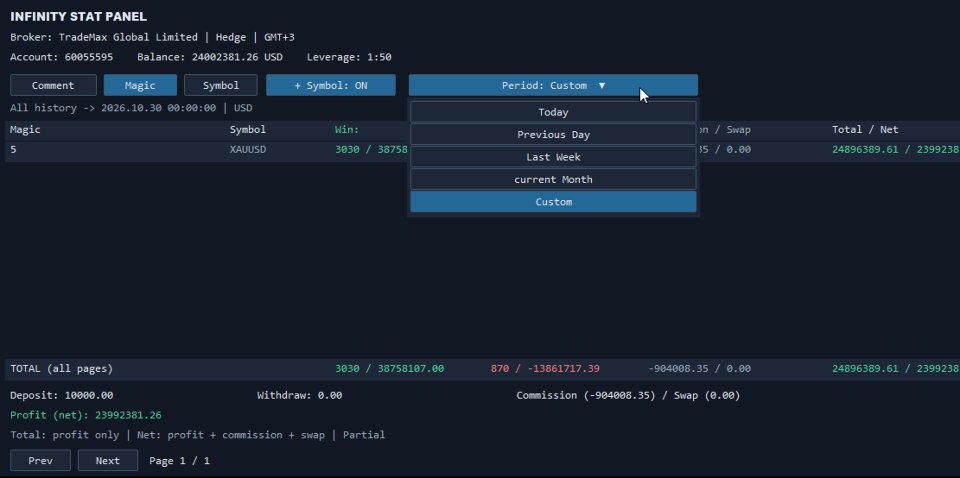
Task: Click the Profit (net): 23992381.26 text
Action: [x=86, y=416]
